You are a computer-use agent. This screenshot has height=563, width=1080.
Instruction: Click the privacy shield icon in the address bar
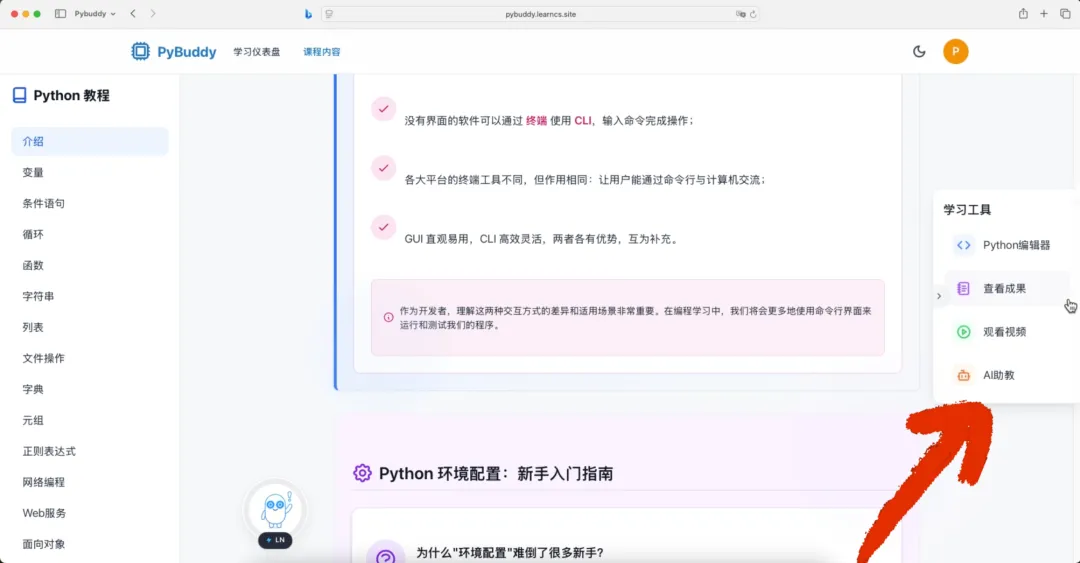pos(329,14)
